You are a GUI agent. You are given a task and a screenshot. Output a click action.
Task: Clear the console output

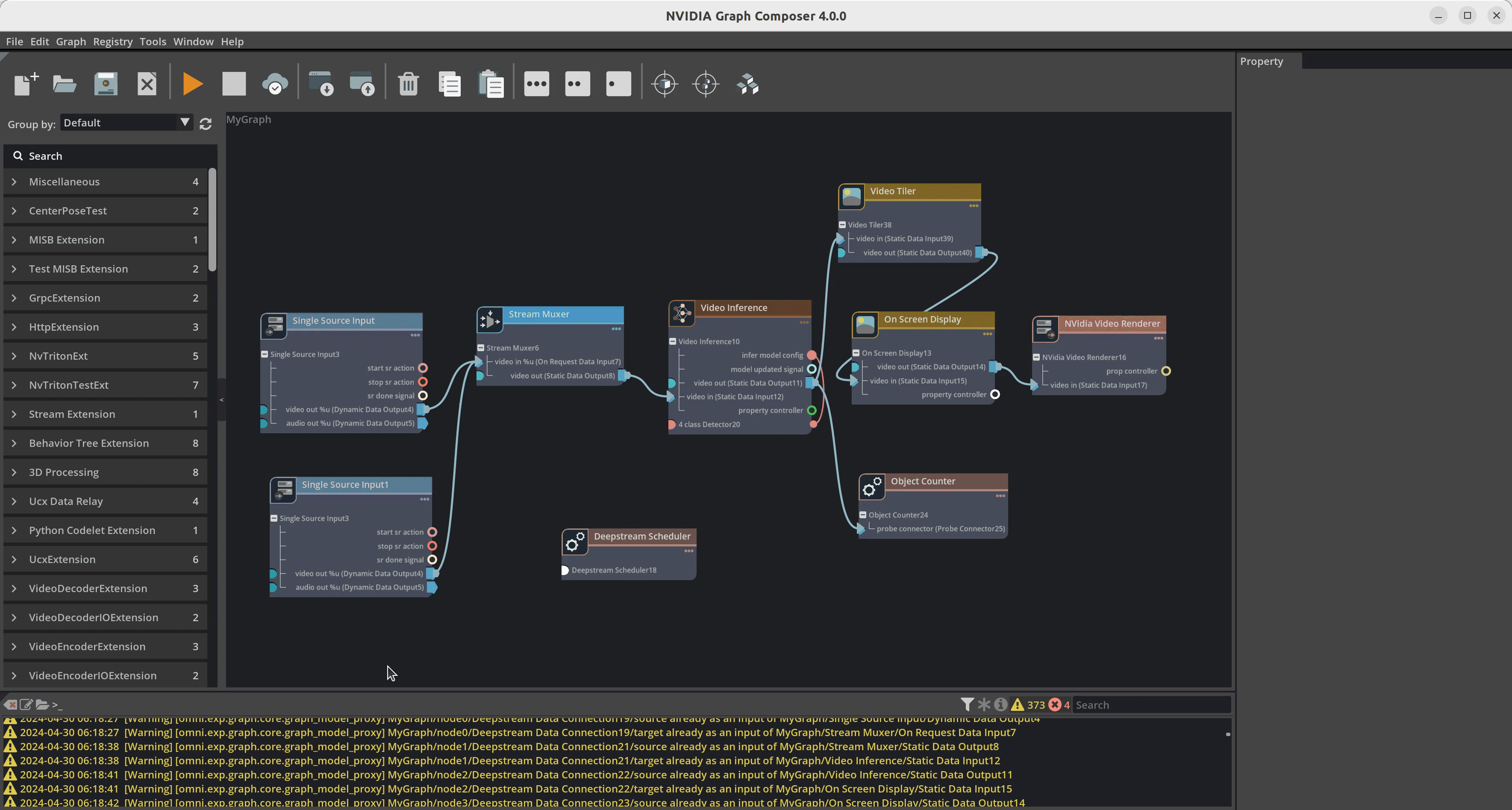(11, 704)
